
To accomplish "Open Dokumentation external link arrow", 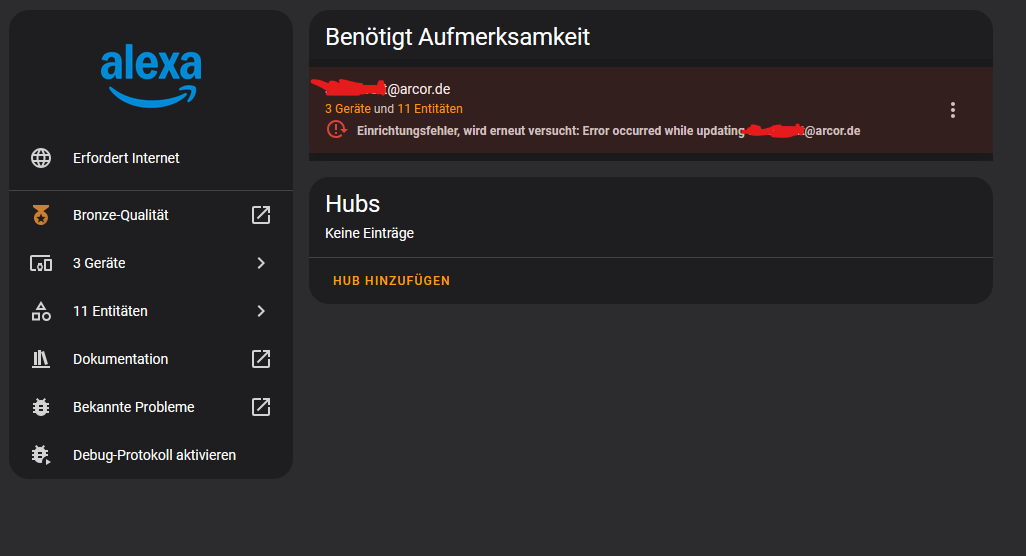I will tap(261, 359).
